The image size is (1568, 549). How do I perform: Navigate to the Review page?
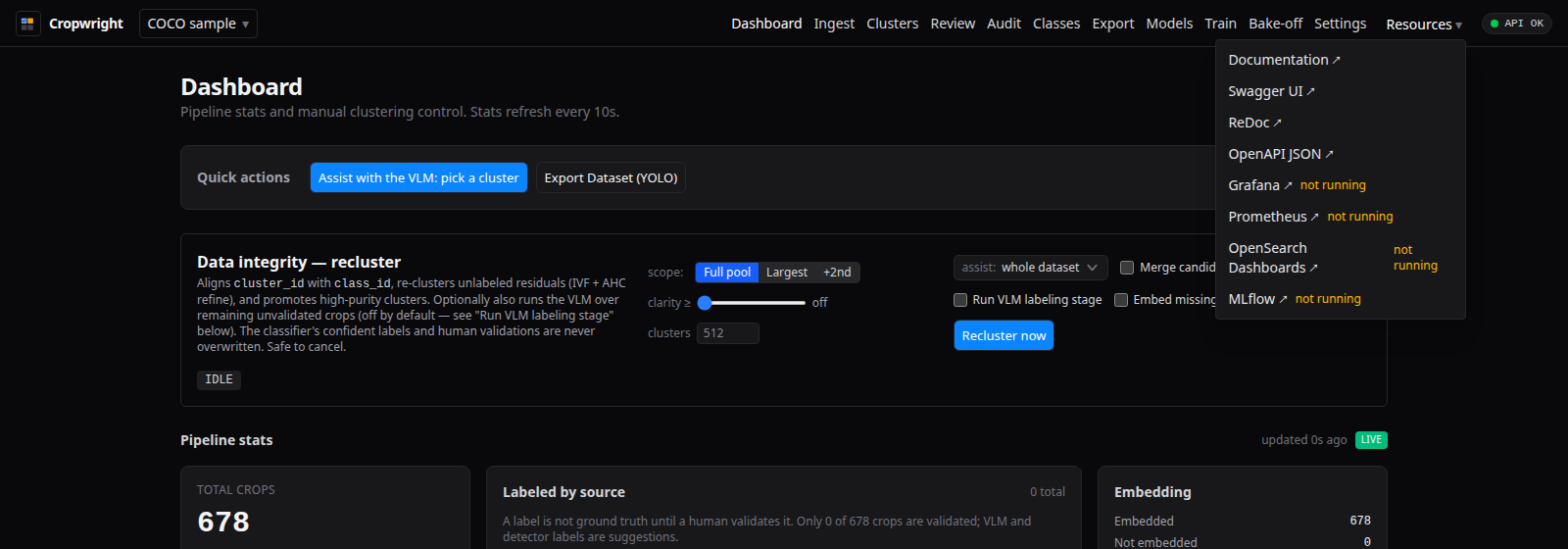pyautogui.click(x=953, y=24)
